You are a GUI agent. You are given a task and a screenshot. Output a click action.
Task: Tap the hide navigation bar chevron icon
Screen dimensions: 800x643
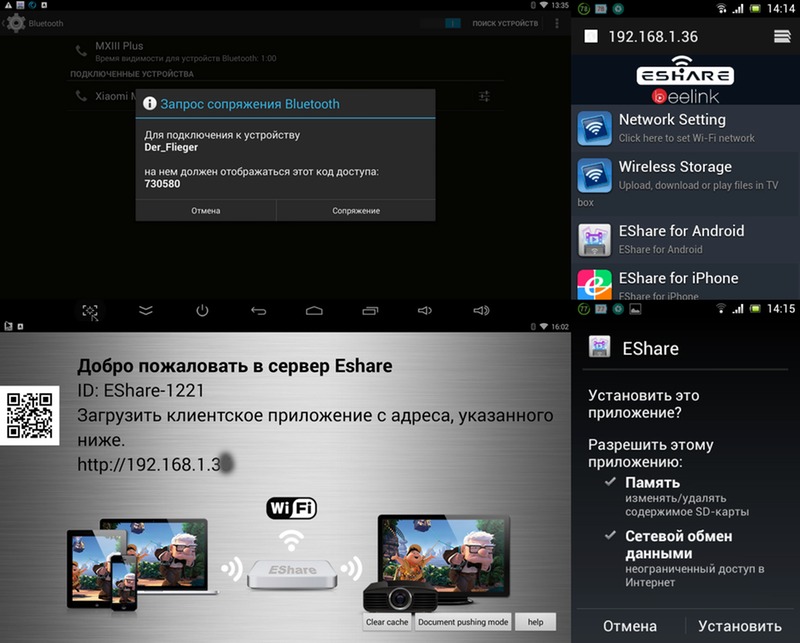(x=146, y=311)
